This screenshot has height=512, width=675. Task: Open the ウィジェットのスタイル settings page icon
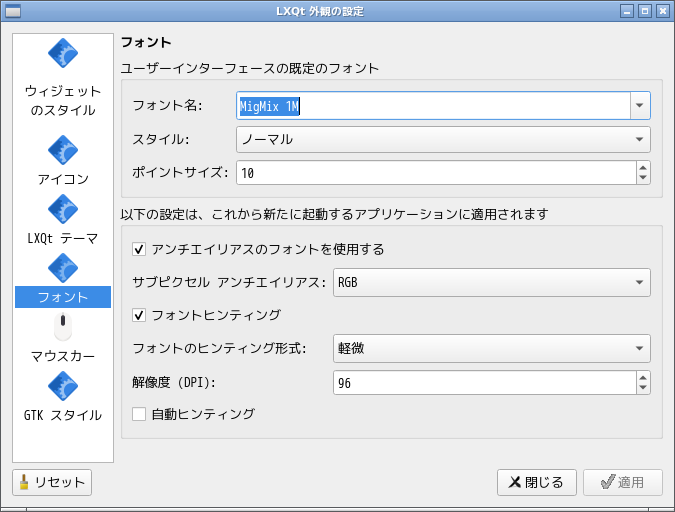tap(63, 56)
